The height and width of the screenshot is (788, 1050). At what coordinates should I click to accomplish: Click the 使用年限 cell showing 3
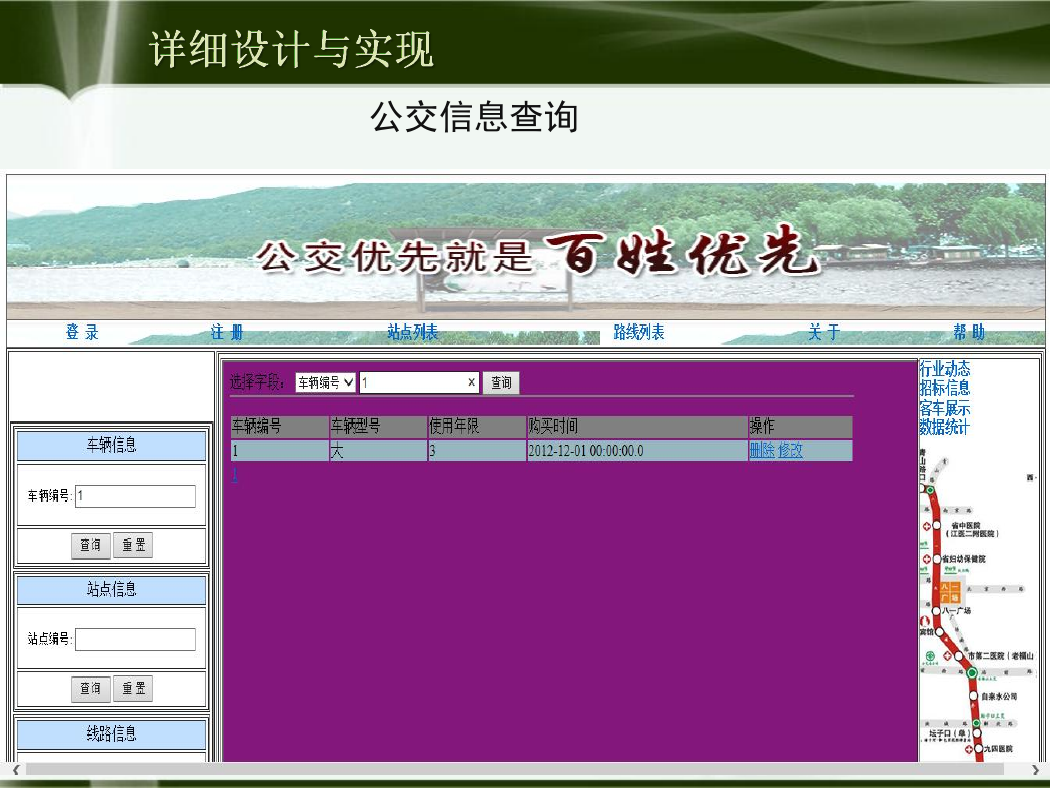coord(477,451)
